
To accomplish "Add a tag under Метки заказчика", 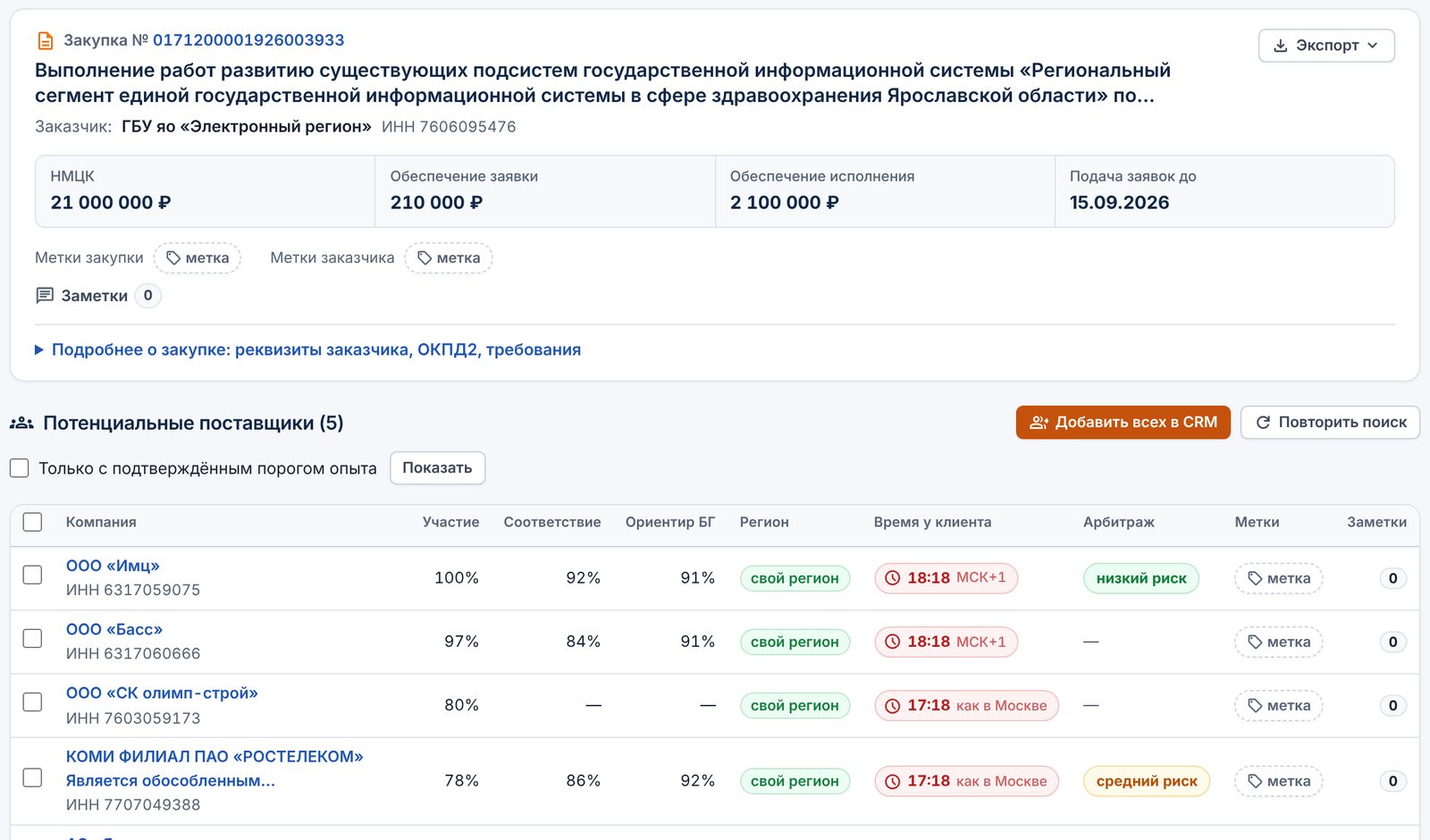I will 449,258.
